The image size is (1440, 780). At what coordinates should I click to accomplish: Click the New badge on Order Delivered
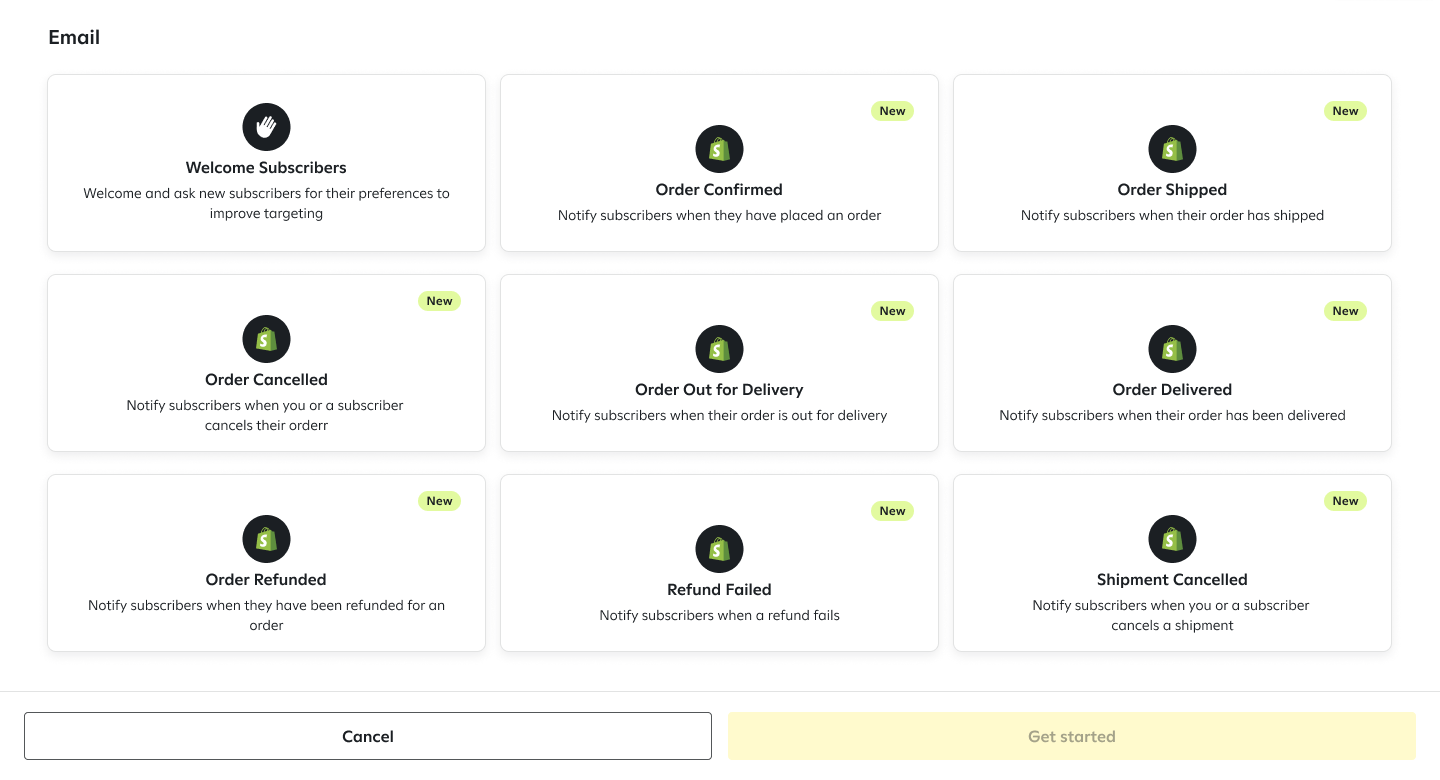coord(1345,311)
